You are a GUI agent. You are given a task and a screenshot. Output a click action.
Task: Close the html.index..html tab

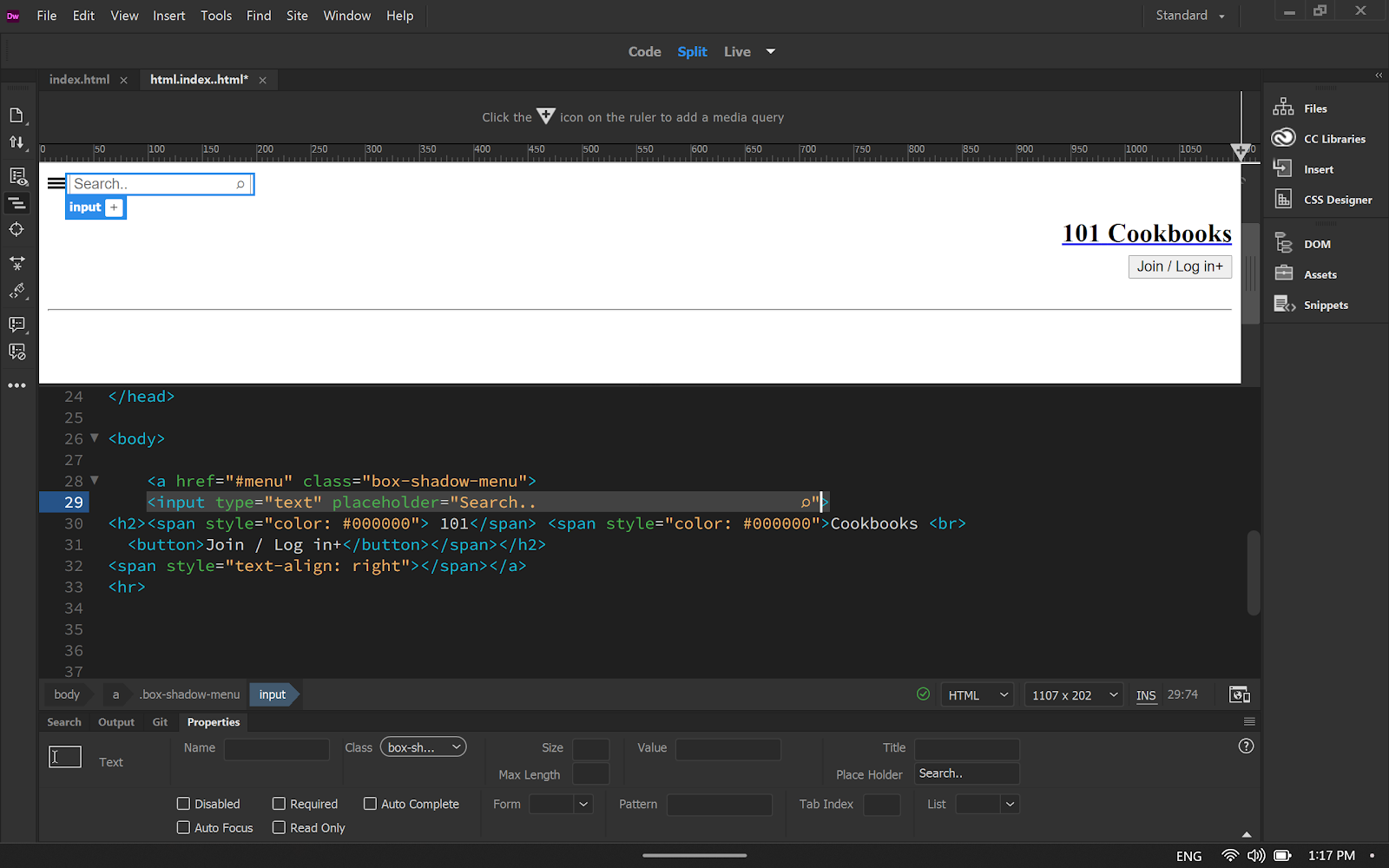click(x=262, y=80)
